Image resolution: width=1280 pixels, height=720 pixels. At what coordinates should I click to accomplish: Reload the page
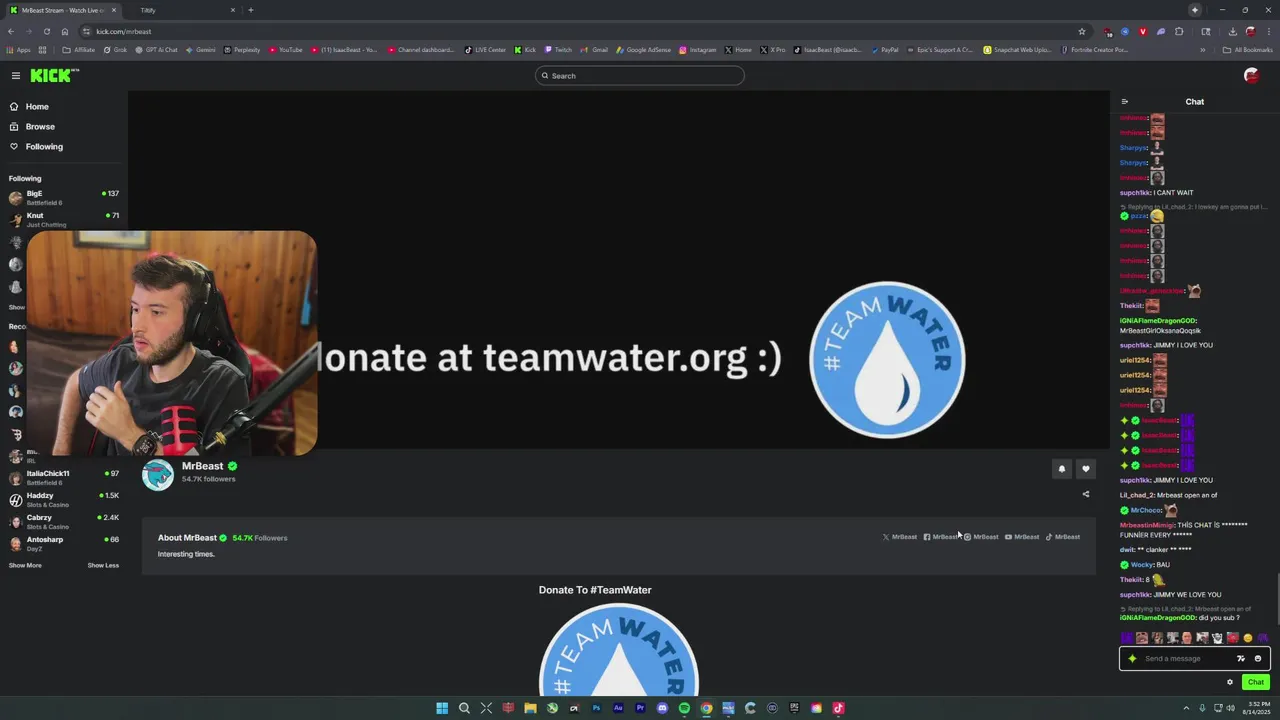click(x=46, y=31)
